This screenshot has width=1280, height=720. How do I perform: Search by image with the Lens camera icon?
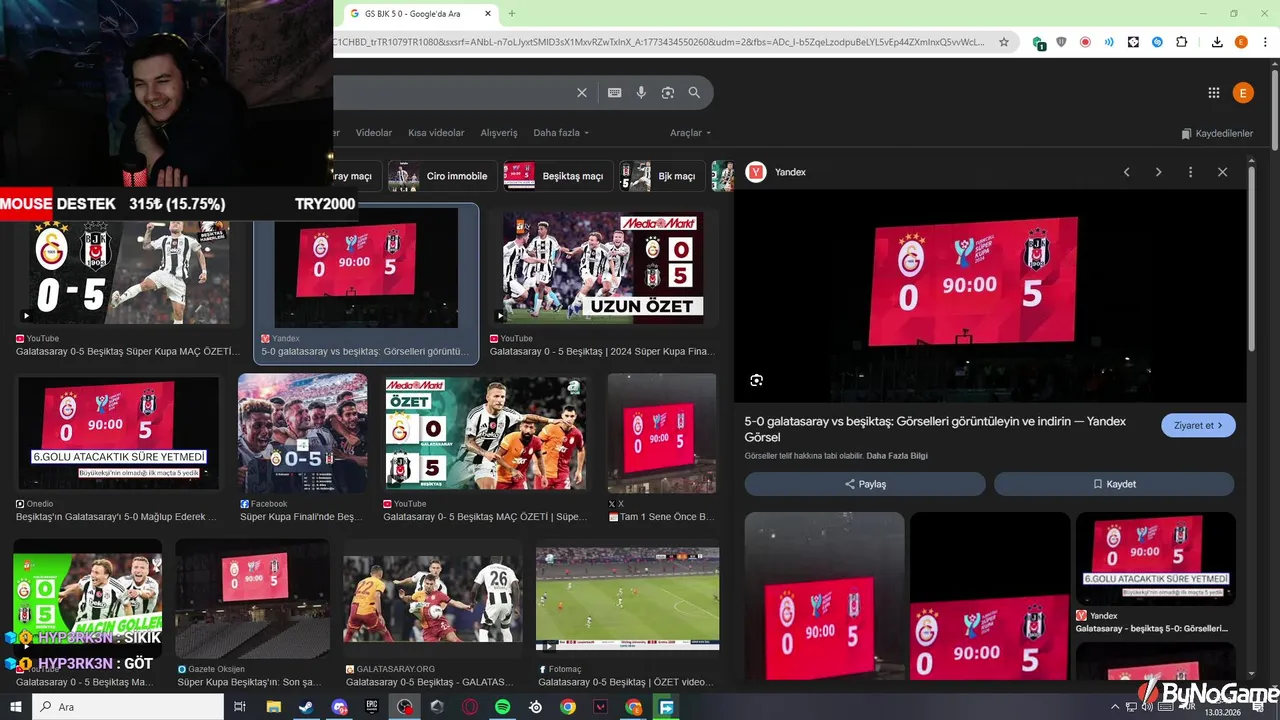click(x=668, y=93)
